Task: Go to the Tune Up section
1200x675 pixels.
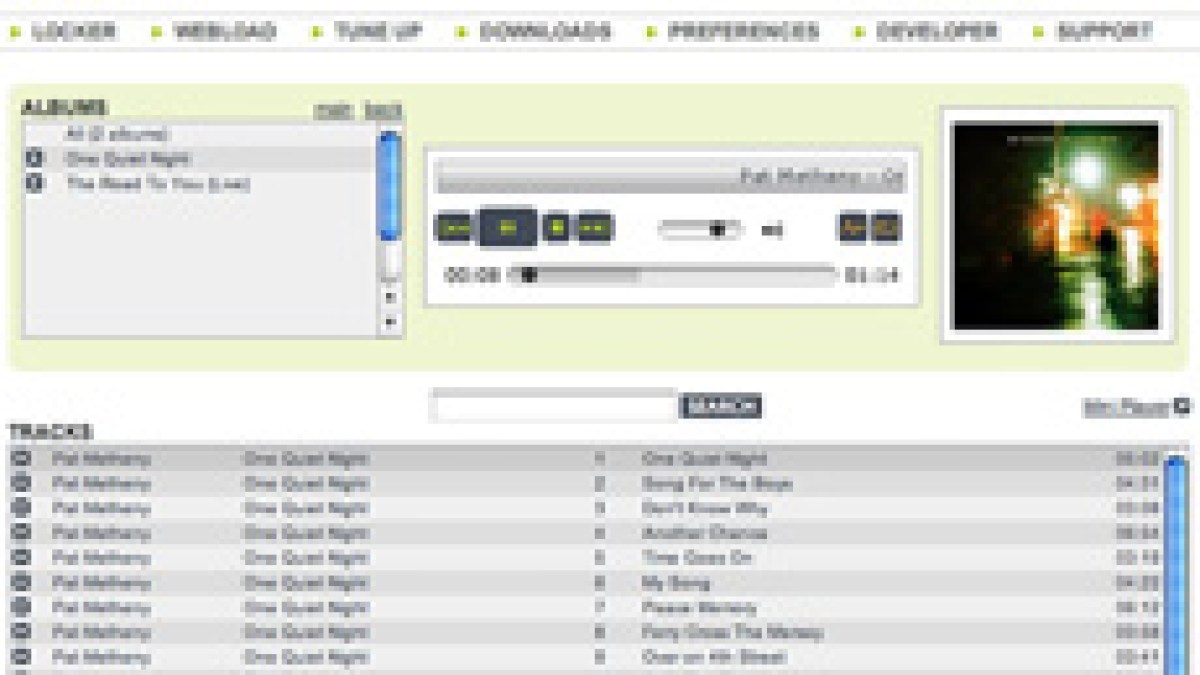Action: click(x=377, y=31)
